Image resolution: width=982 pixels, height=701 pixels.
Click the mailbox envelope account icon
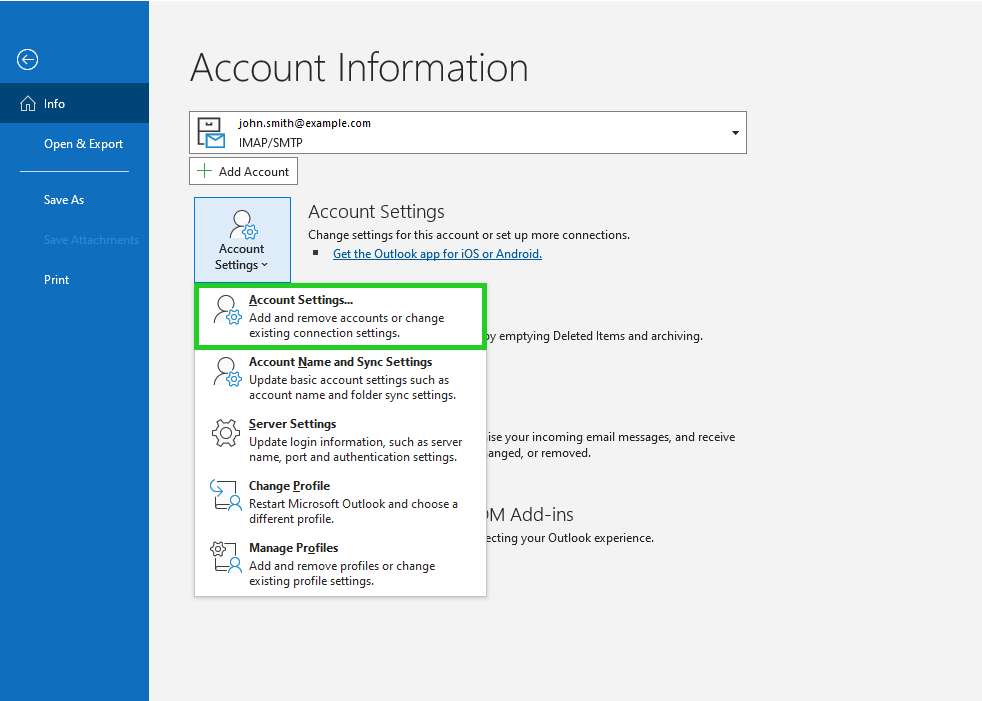pos(211,133)
